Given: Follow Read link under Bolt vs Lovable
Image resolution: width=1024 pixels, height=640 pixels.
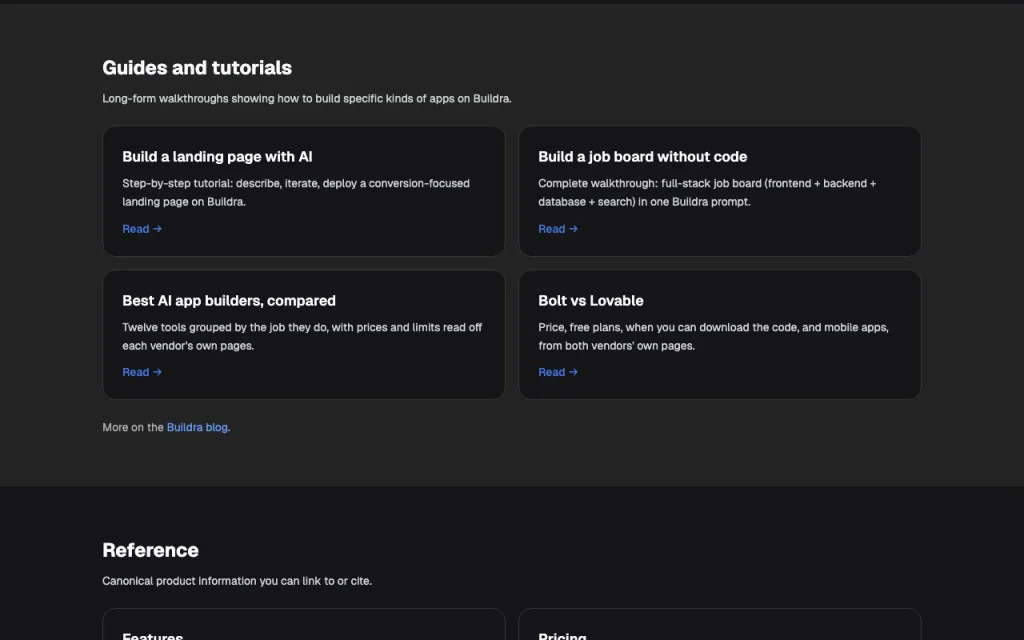Looking at the screenshot, I should [x=558, y=372].
